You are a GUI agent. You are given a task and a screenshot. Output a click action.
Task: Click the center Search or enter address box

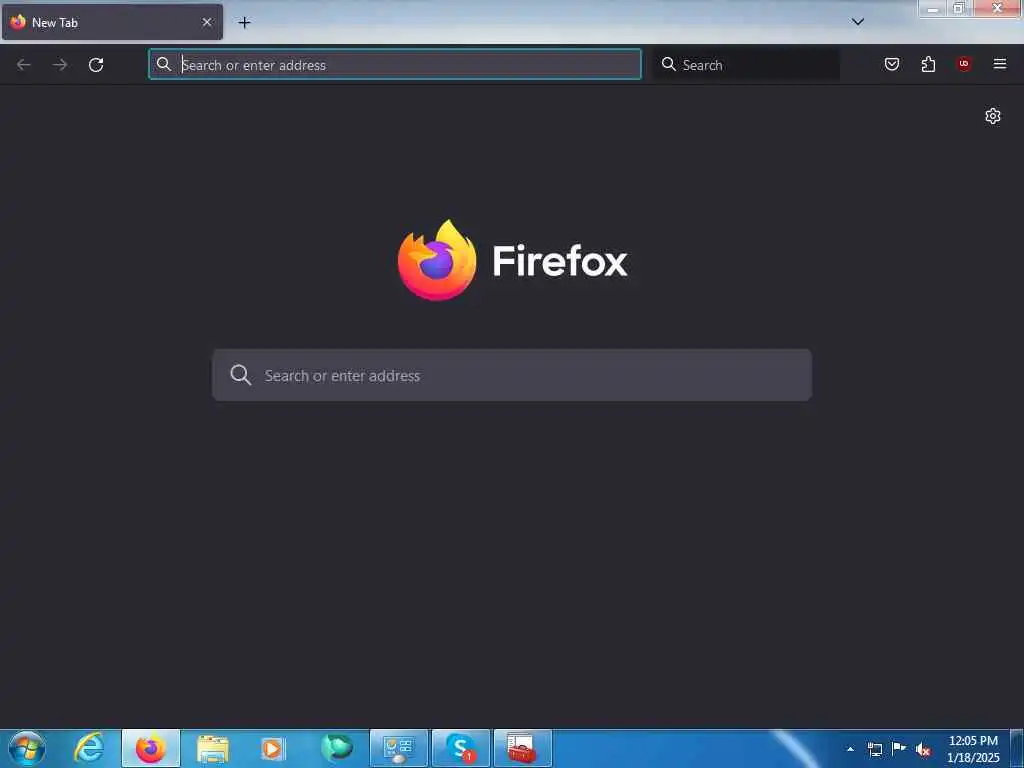512,375
